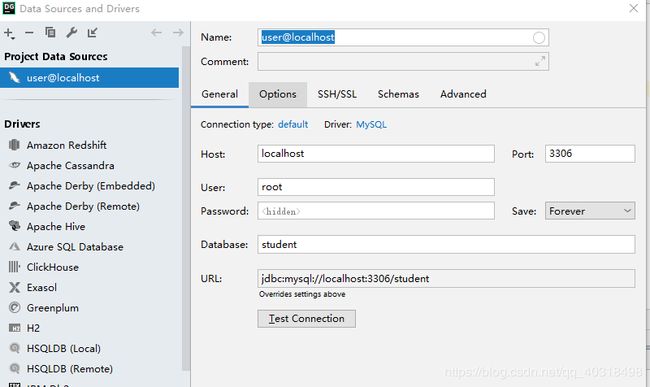
Task: Click the Name input field
Action: [403, 37]
